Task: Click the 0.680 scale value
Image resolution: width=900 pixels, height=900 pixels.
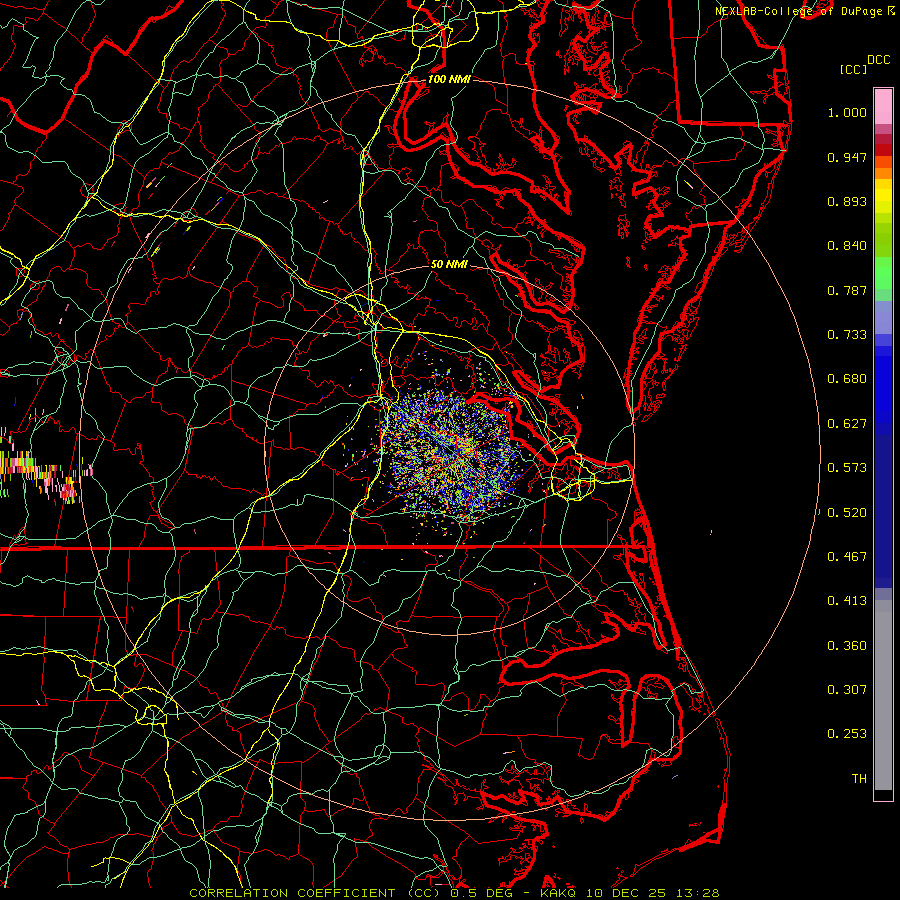Action: pyautogui.click(x=847, y=379)
